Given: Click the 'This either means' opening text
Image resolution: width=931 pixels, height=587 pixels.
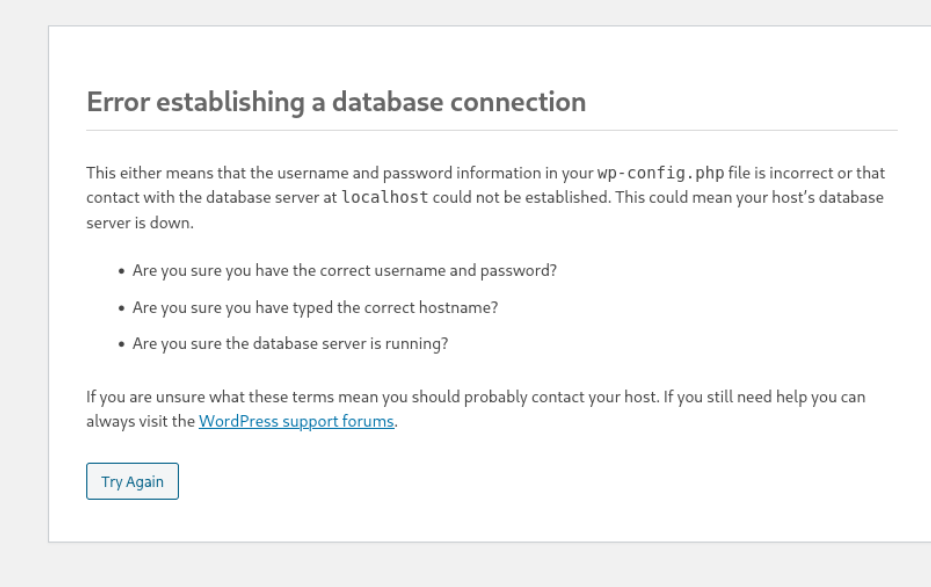Looking at the screenshot, I should [x=140, y=173].
